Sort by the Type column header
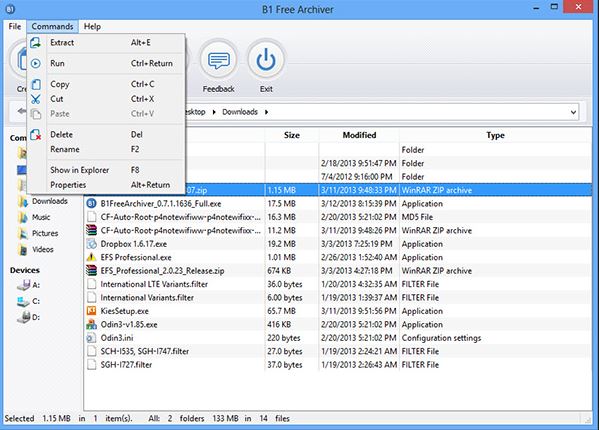The image size is (599, 430). tap(495, 135)
